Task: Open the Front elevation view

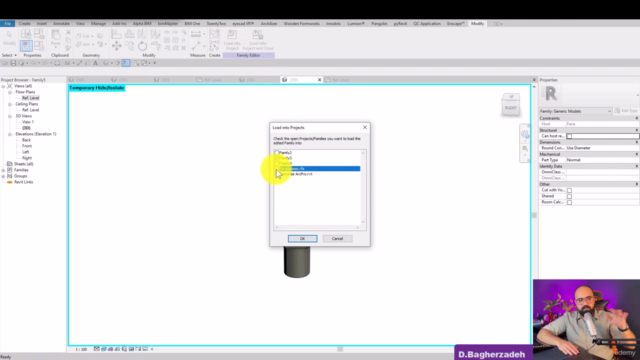Action: [27, 146]
